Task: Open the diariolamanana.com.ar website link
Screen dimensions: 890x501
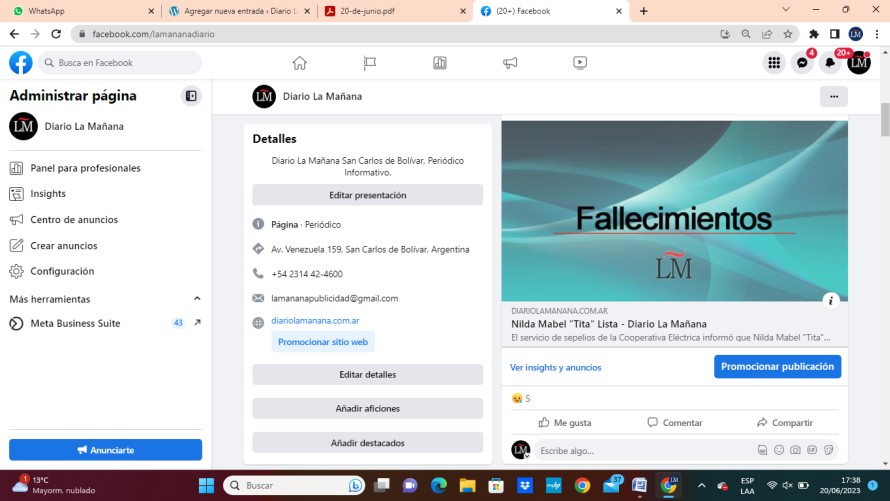Action: click(x=315, y=321)
